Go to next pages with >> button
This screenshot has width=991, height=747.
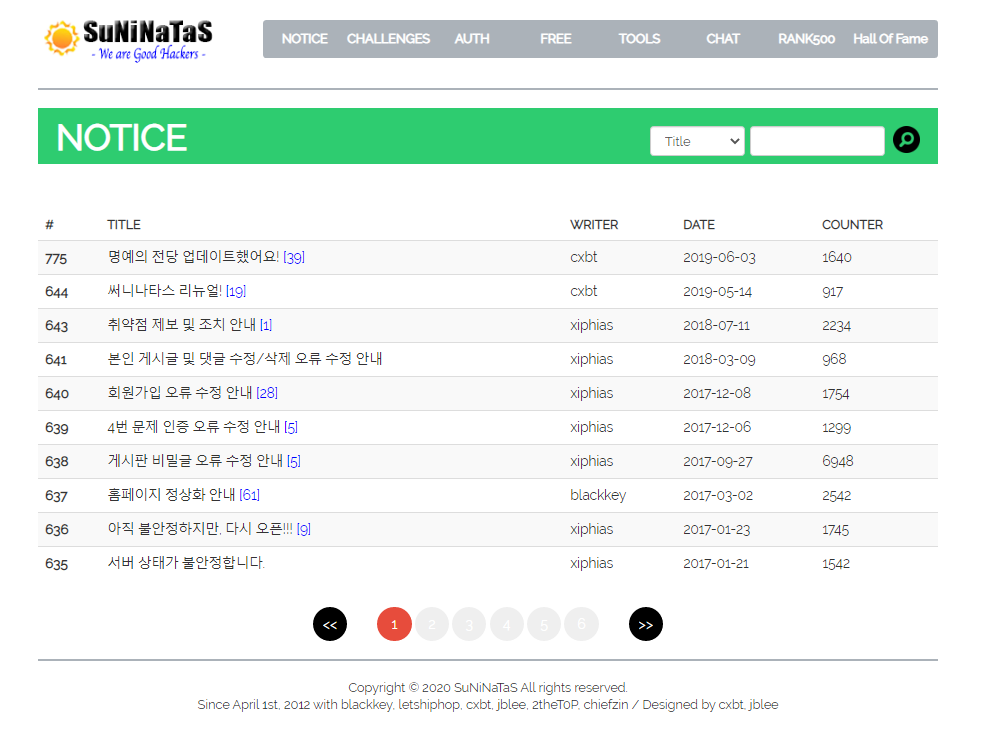(645, 624)
